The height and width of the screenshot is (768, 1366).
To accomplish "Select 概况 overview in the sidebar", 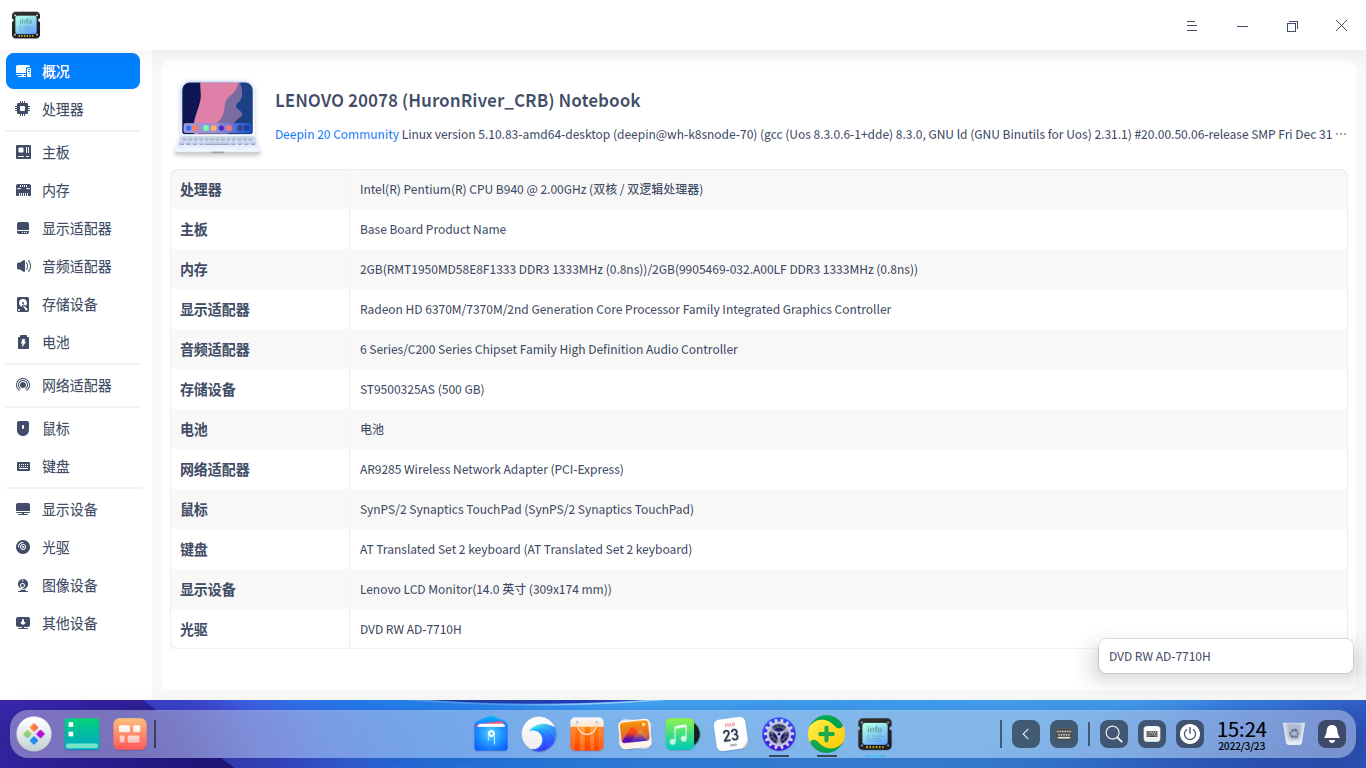I will click(73, 71).
